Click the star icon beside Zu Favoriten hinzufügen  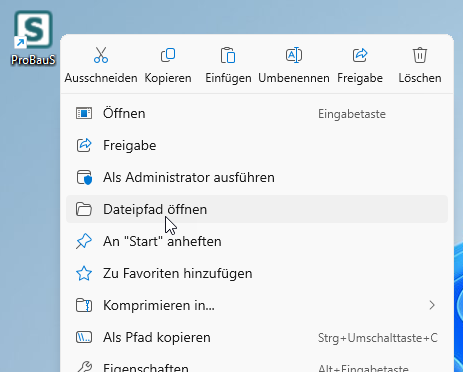point(84,273)
